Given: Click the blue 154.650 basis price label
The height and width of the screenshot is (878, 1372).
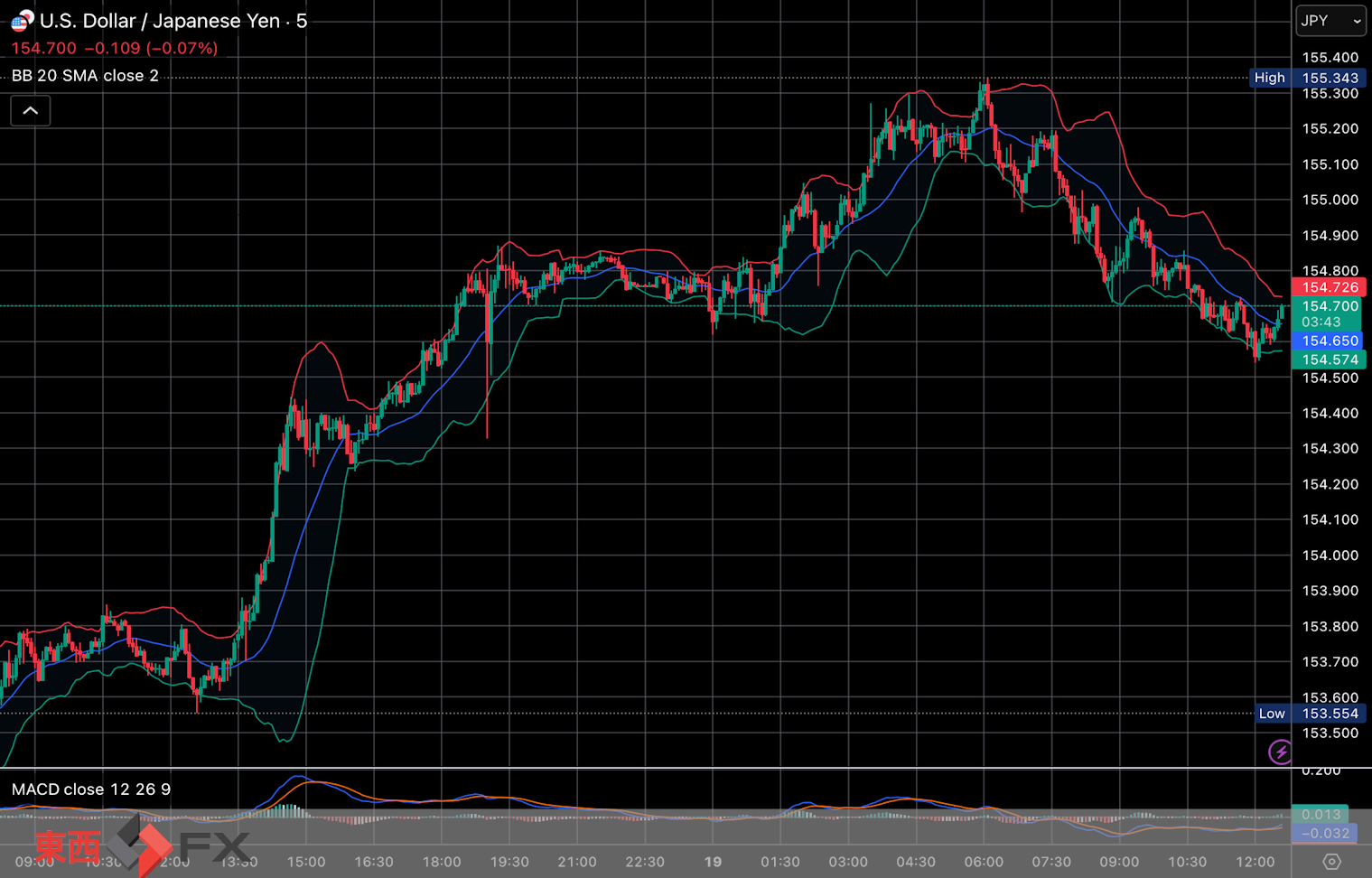Looking at the screenshot, I should (1329, 341).
